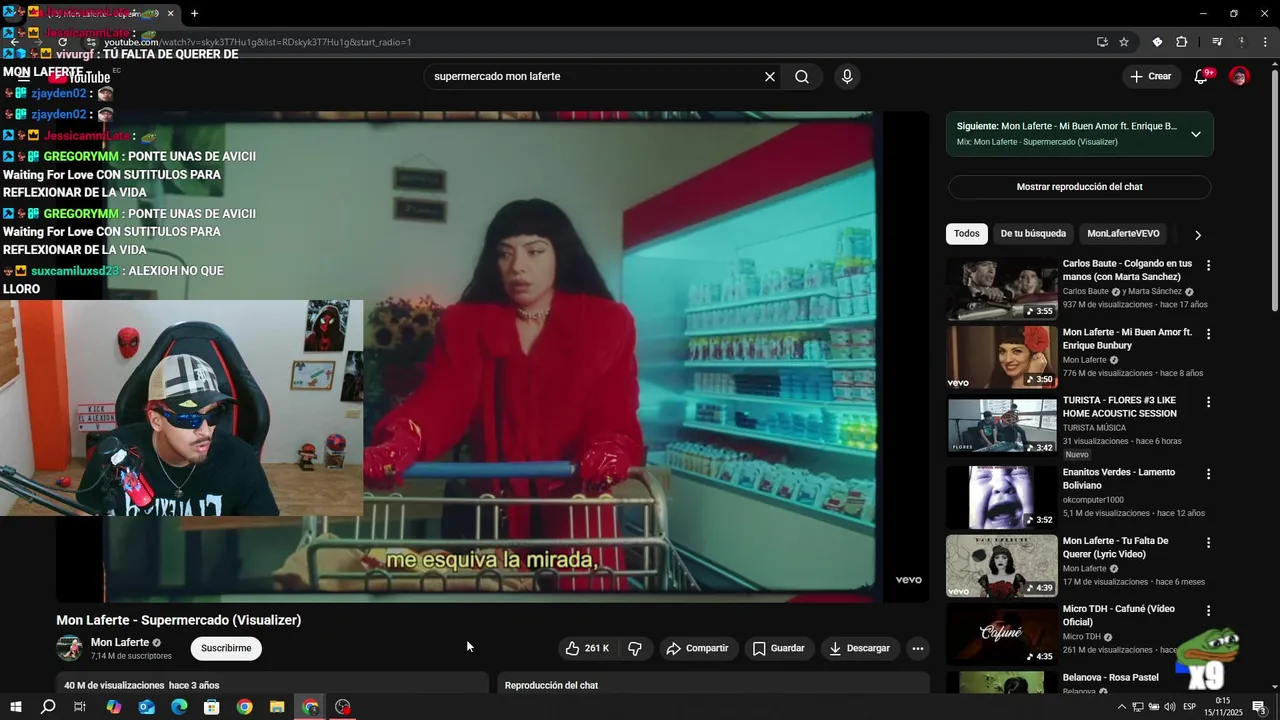Bookmark this page with the star
Image resolution: width=1280 pixels, height=720 pixels.
coord(1124,42)
